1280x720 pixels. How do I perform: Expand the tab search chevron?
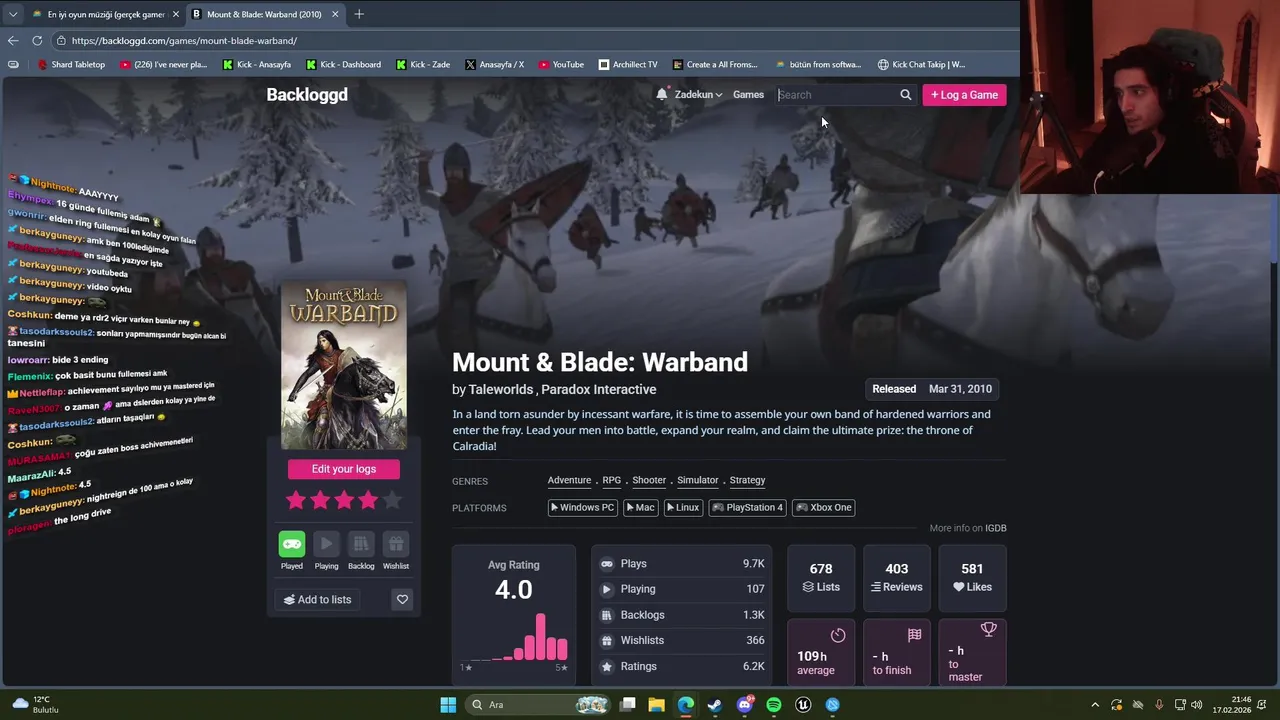(x=13, y=14)
